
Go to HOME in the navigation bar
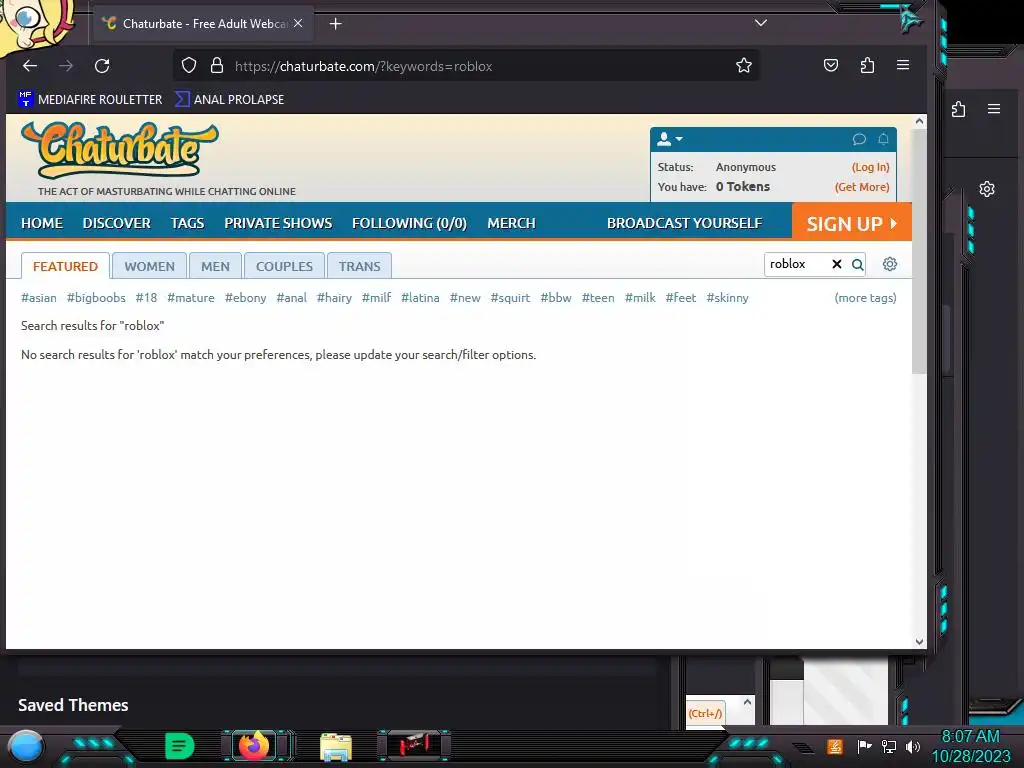point(42,223)
